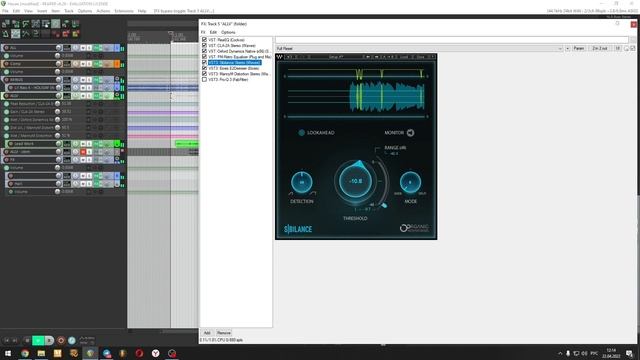Click the Add button in the FX window
This screenshot has height=360, width=640.
207,333
